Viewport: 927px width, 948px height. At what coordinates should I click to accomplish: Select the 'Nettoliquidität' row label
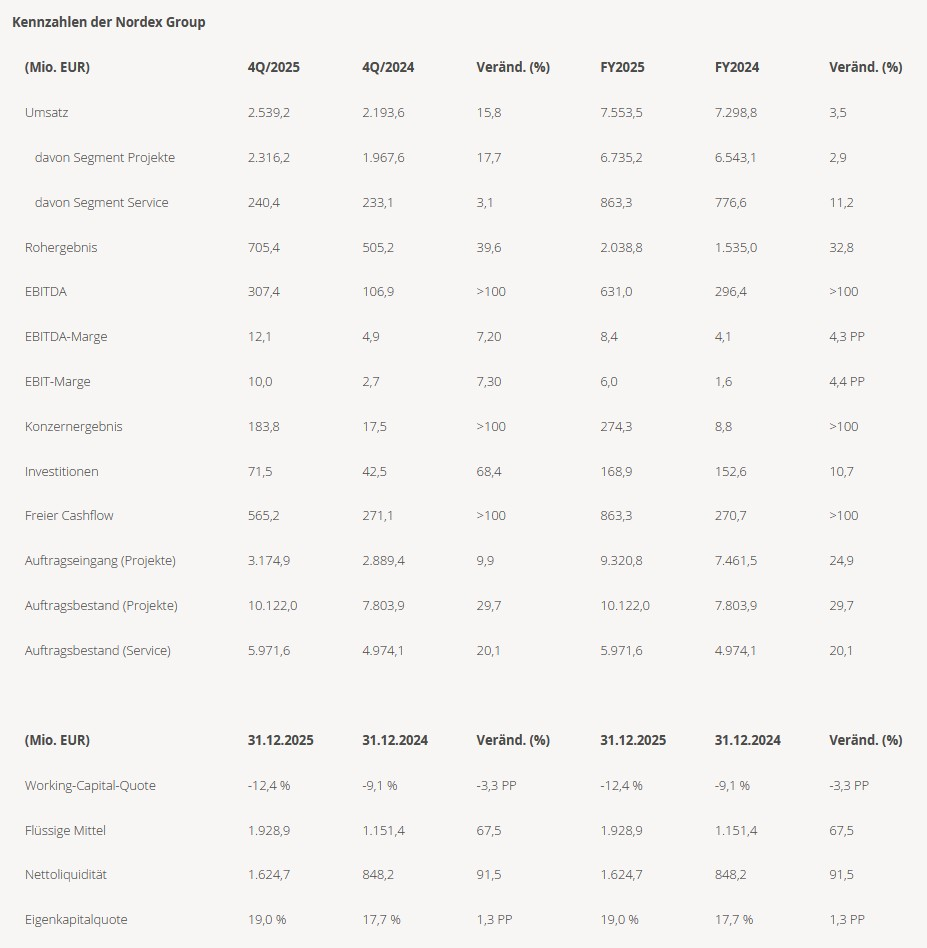(66, 875)
